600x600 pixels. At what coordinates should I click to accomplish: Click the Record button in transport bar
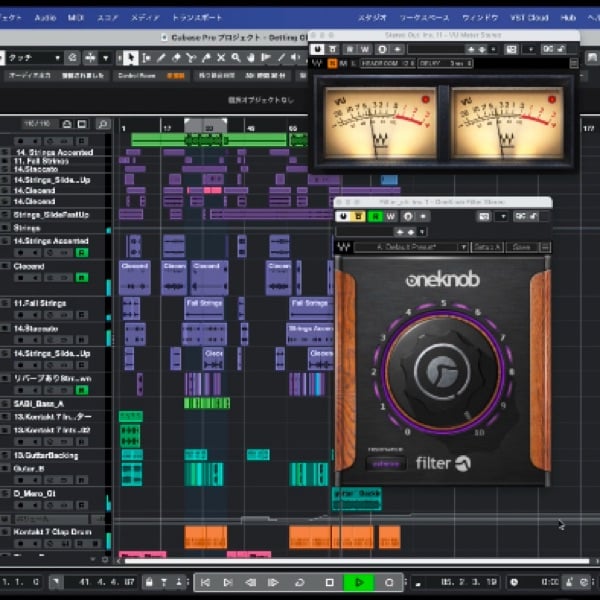click(389, 581)
